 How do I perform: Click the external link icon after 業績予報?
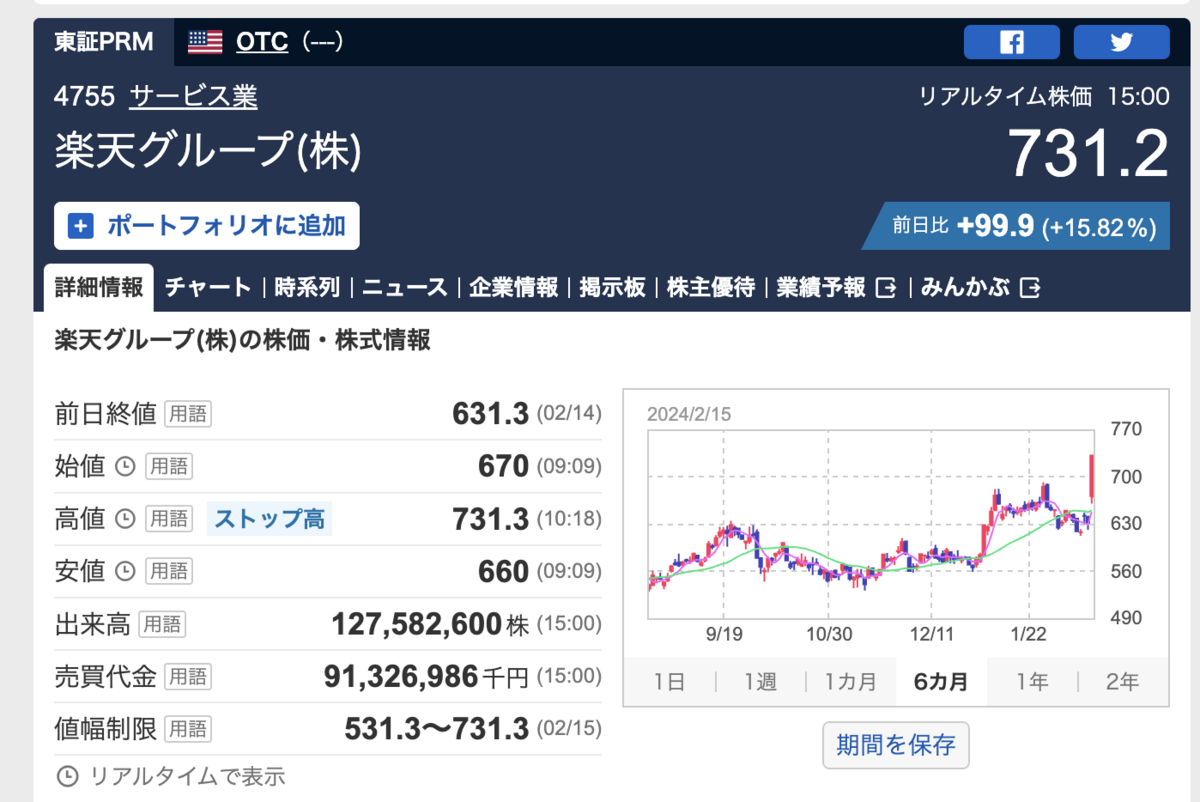[886, 288]
